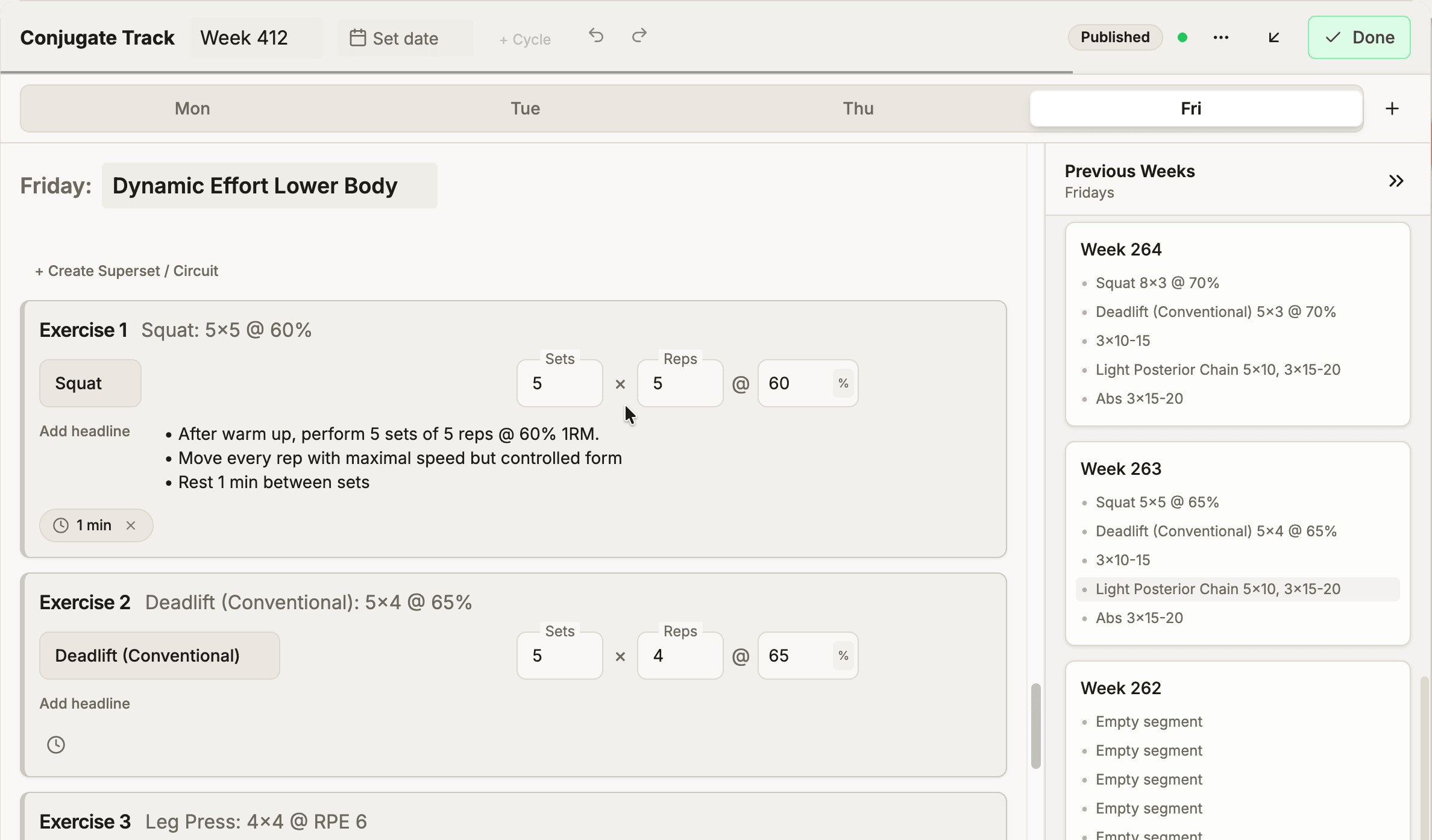Image resolution: width=1432 pixels, height=840 pixels.
Task: Add rest timer to Deadlift exercise
Action: tap(56, 745)
